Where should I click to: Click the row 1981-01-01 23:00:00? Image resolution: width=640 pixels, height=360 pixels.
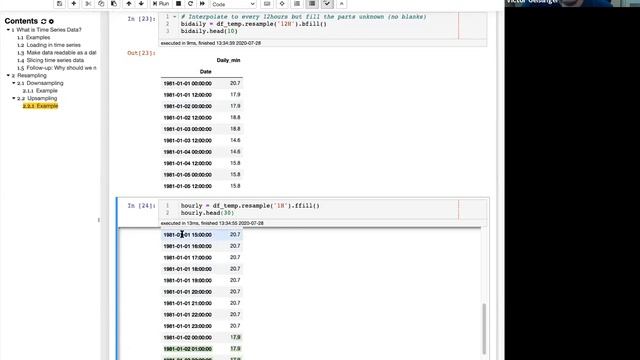point(202,326)
